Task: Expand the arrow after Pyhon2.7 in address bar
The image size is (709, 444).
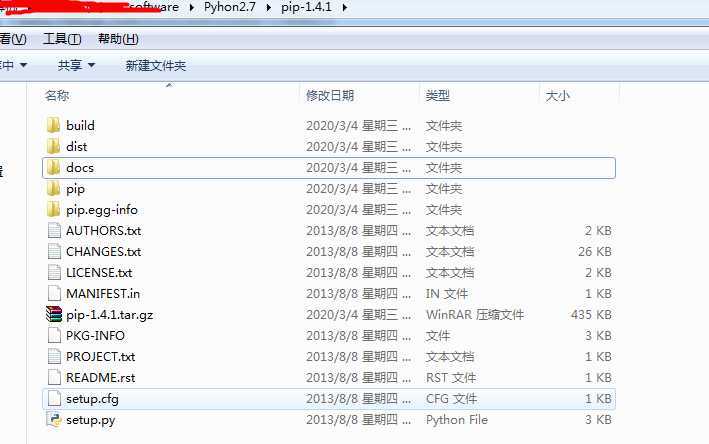Action: (269, 8)
